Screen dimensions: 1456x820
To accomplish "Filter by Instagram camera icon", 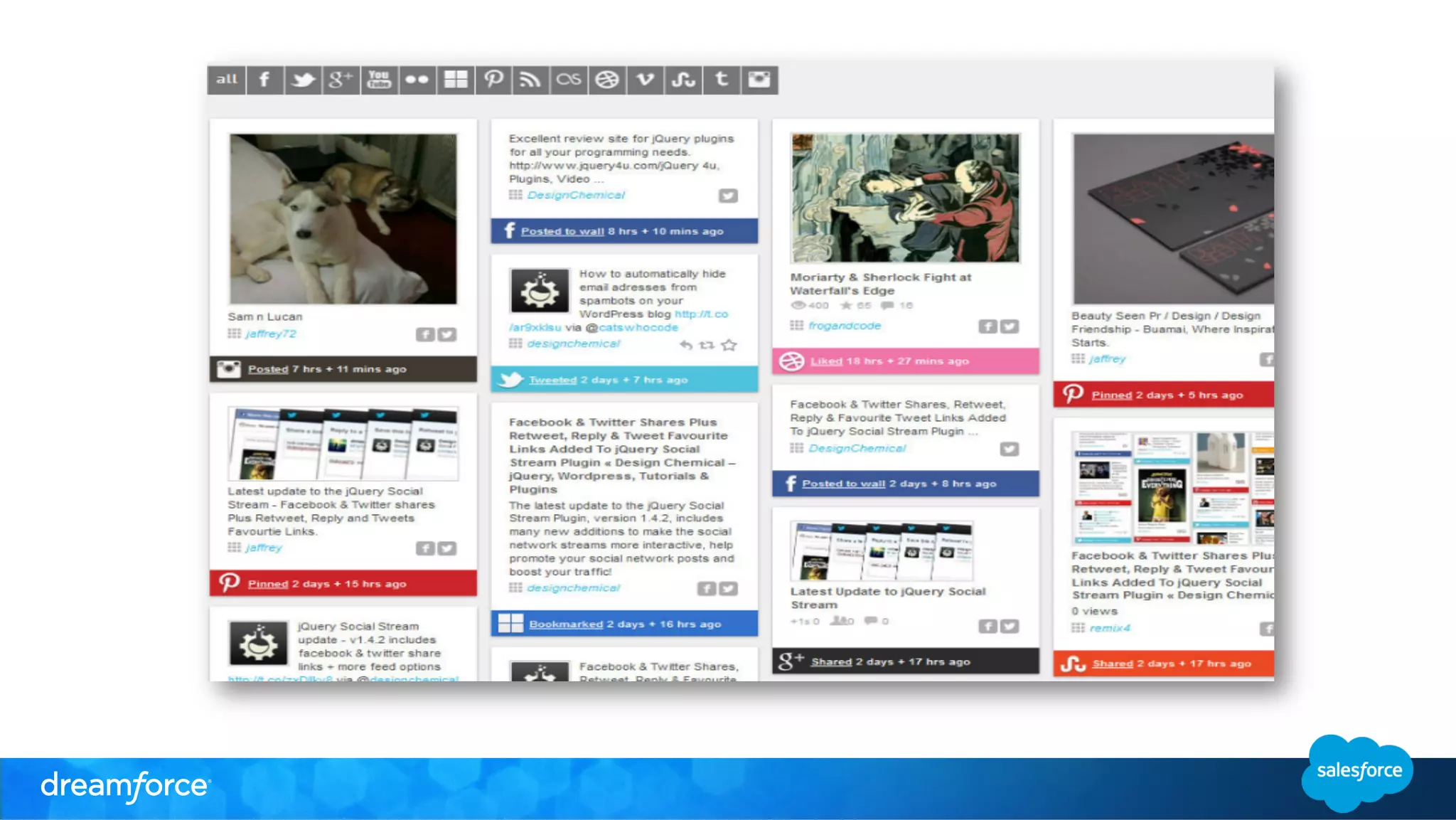I will (759, 80).
